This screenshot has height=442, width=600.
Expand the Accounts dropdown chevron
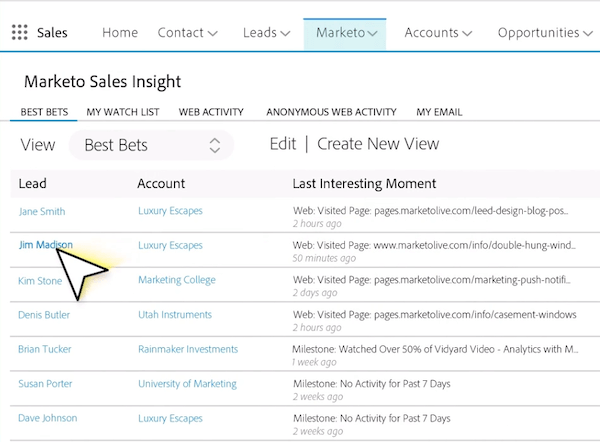pyautogui.click(x=467, y=34)
